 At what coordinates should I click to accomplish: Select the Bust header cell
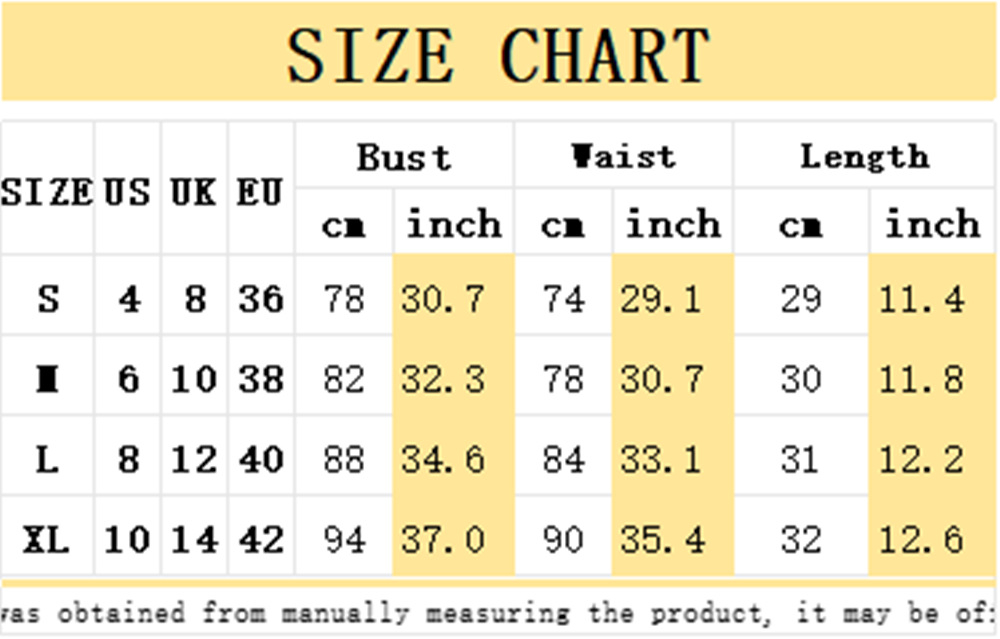coord(404,156)
